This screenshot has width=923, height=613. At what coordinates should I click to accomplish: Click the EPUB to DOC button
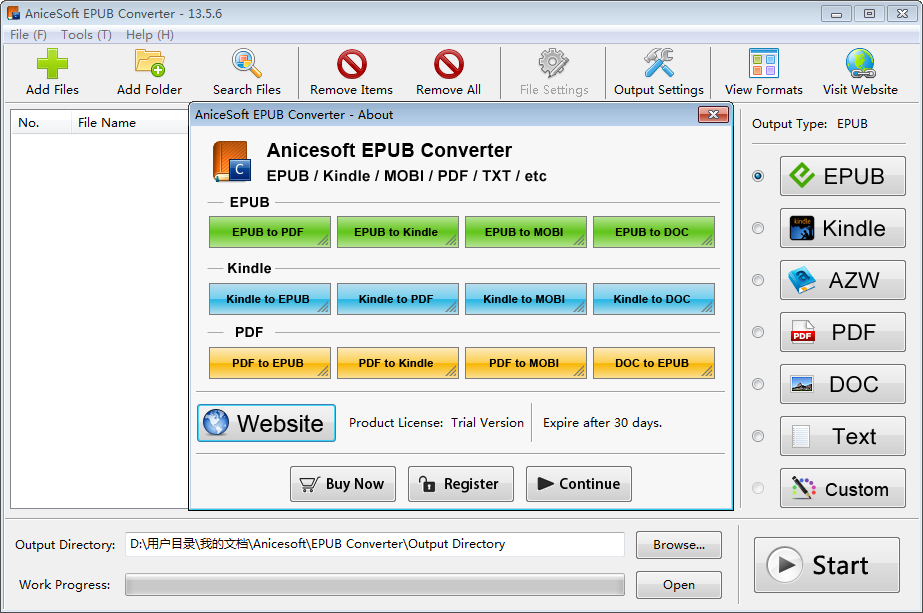click(654, 232)
